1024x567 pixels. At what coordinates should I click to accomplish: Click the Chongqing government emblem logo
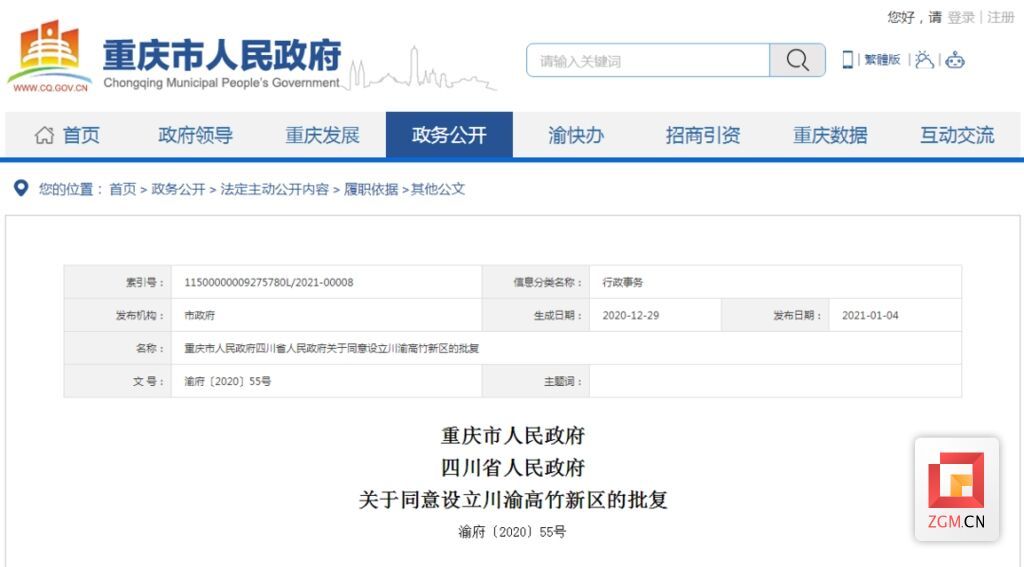[50, 56]
